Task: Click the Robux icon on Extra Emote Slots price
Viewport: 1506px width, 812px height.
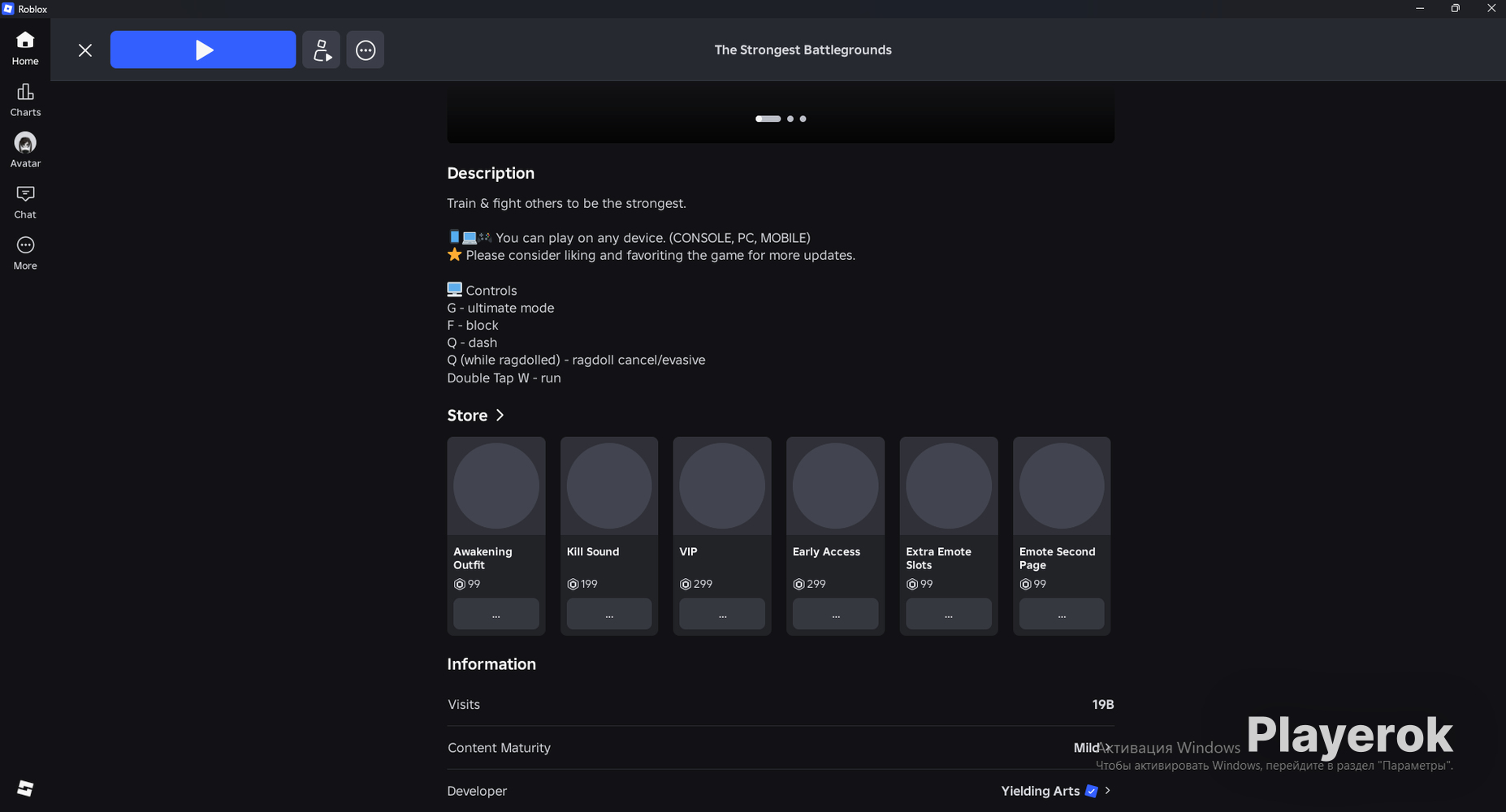Action: [912, 584]
